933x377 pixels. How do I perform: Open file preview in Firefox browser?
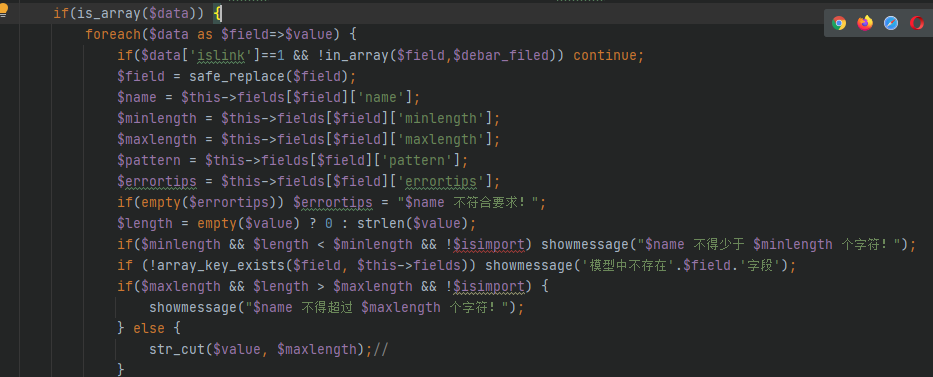pos(865,24)
